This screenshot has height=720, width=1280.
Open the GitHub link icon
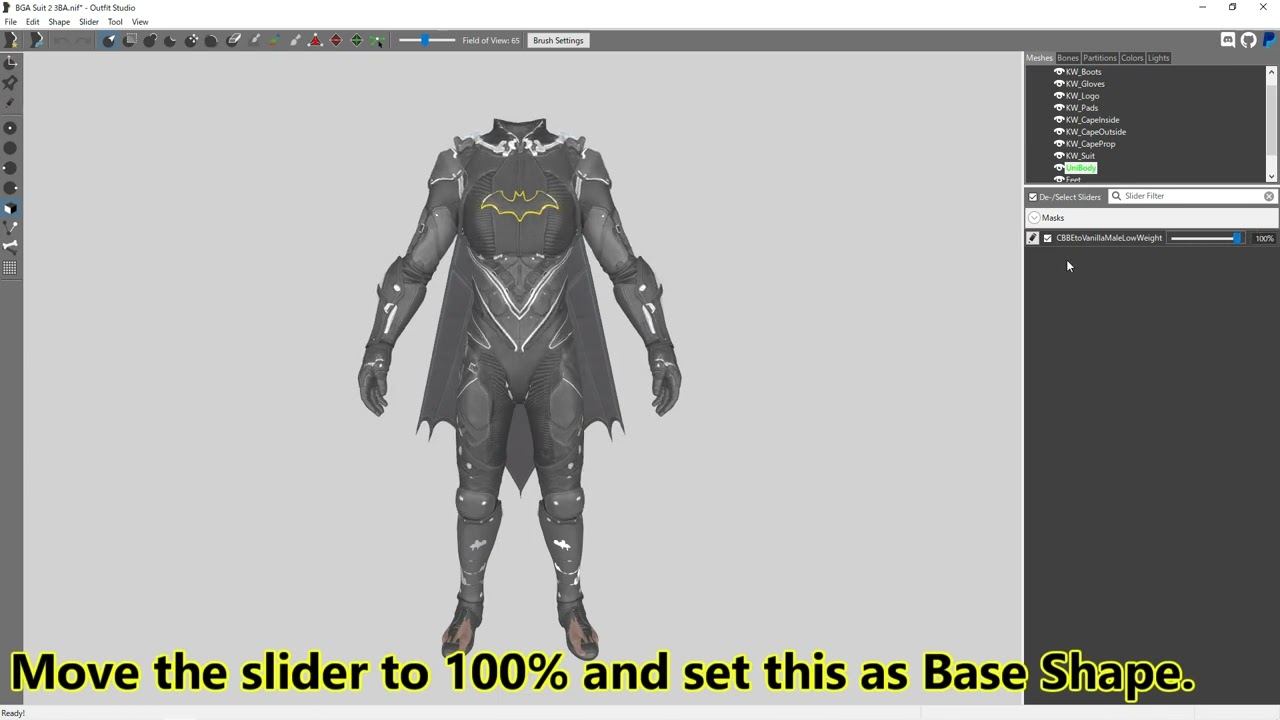tap(1248, 40)
